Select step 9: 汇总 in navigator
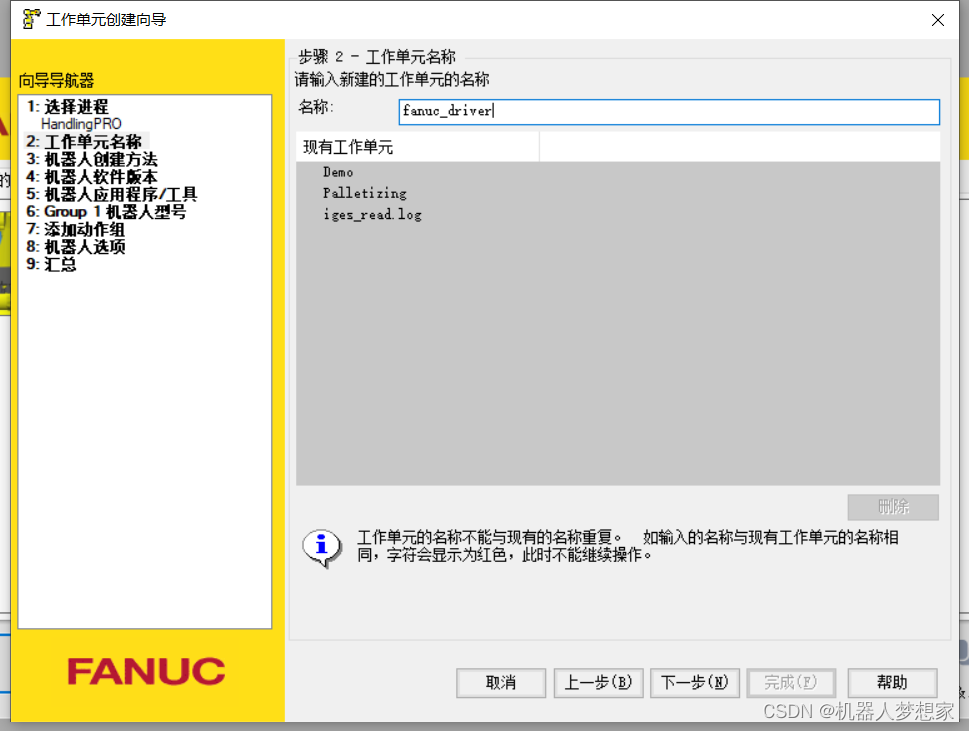This screenshot has height=731, width=969. pyautogui.click(x=51, y=264)
